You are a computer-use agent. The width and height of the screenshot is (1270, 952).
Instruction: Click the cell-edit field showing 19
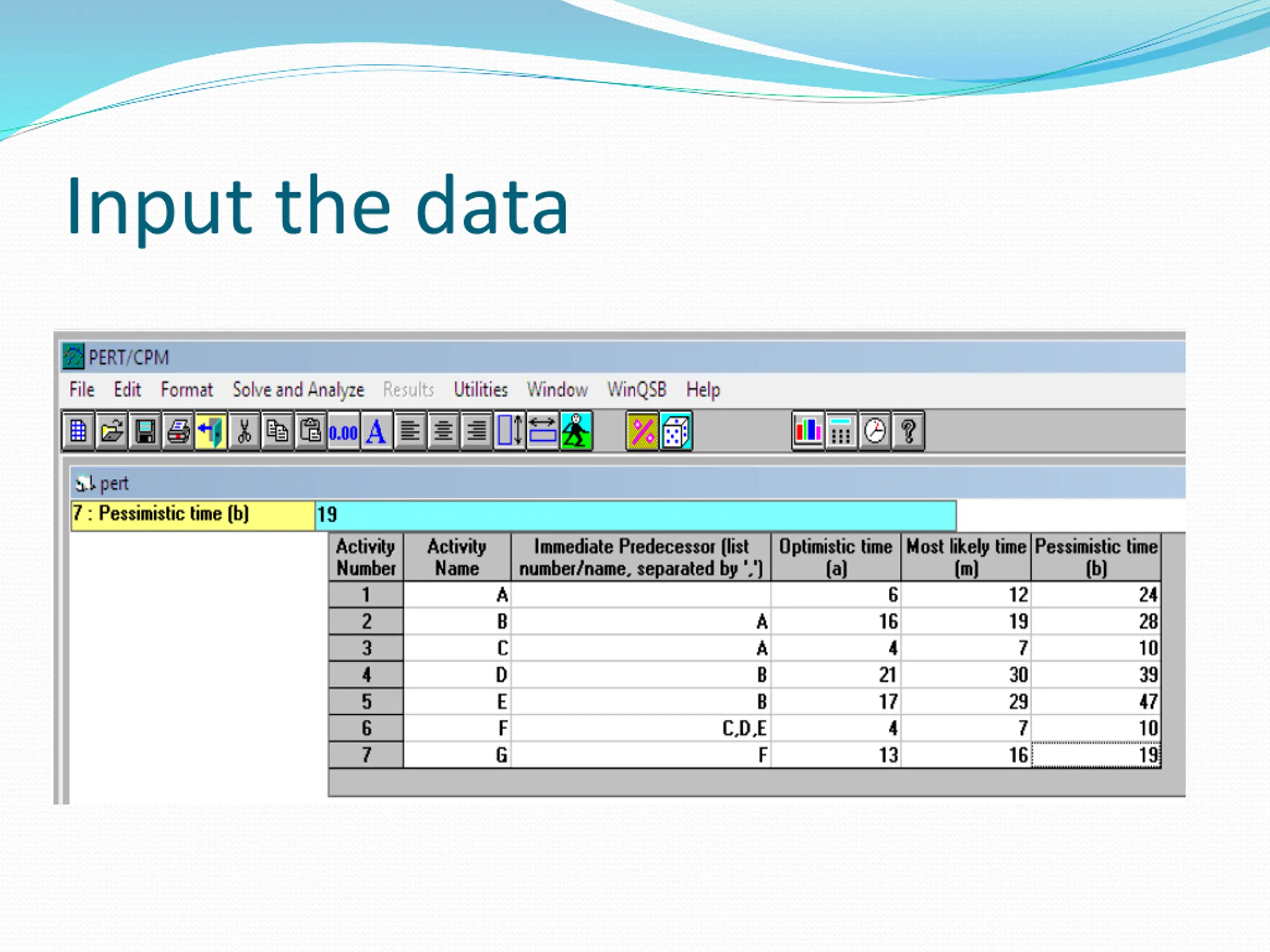pyautogui.click(x=635, y=515)
